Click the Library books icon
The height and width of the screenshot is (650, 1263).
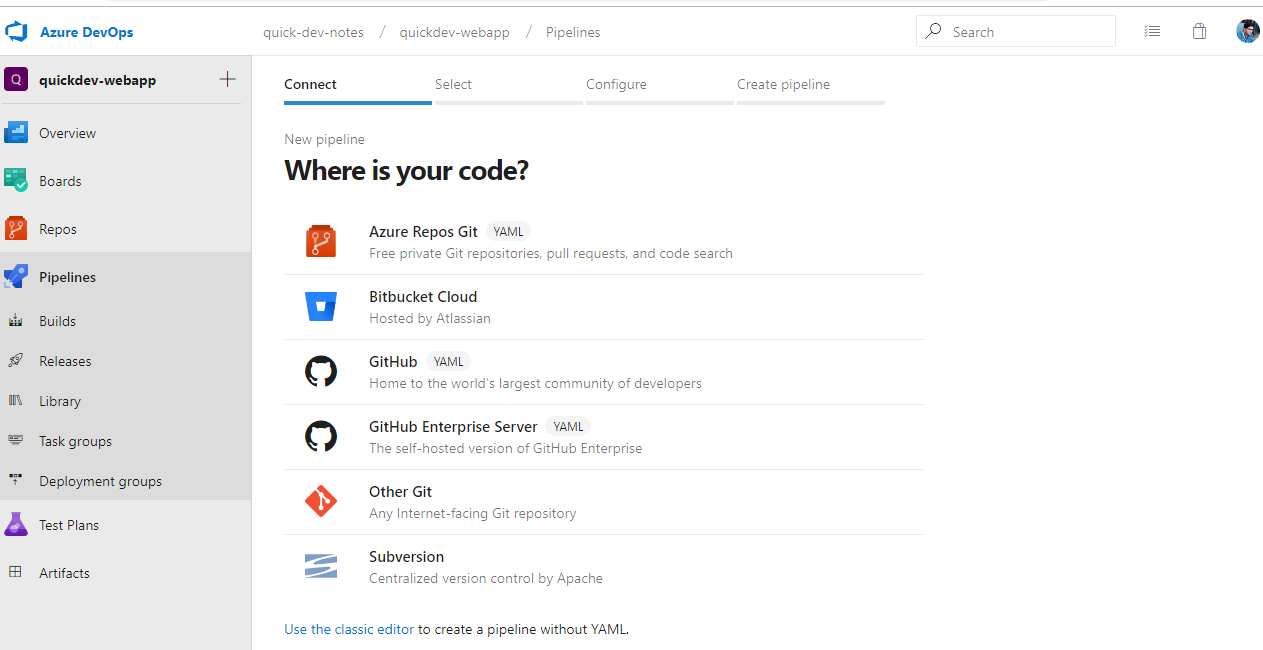[16, 401]
